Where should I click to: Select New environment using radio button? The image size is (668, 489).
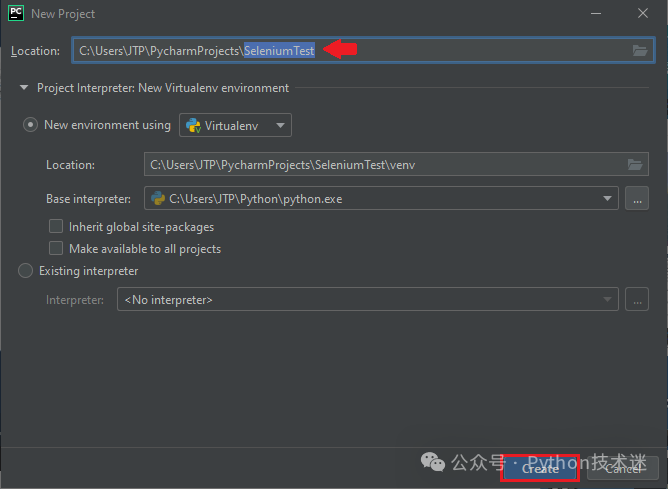point(30,125)
